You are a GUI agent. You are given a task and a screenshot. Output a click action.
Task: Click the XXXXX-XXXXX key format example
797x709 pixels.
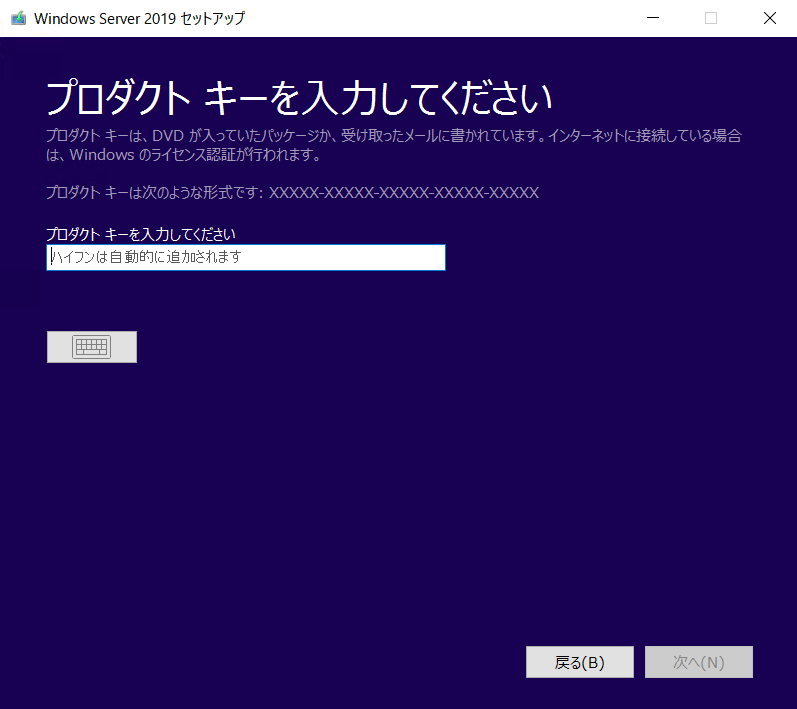point(404,193)
